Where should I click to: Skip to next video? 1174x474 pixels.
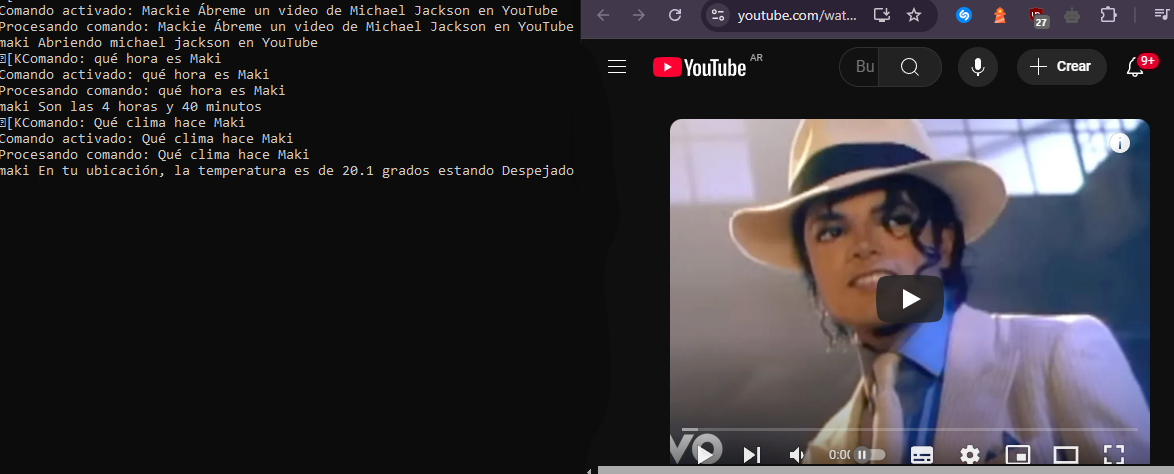(752, 455)
